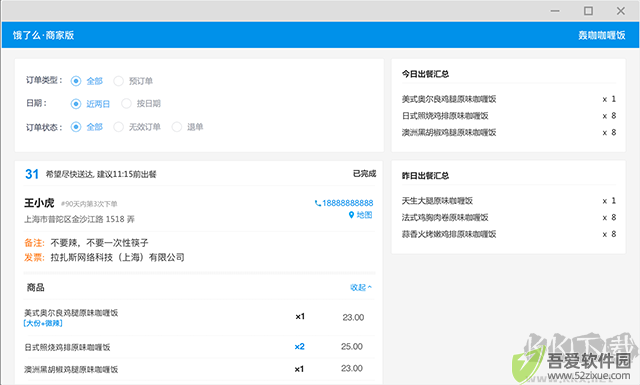Click the 发票 invoice company line
The height and width of the screenshot is (385, 640).
pyautogui.click(x=104, y=257)
